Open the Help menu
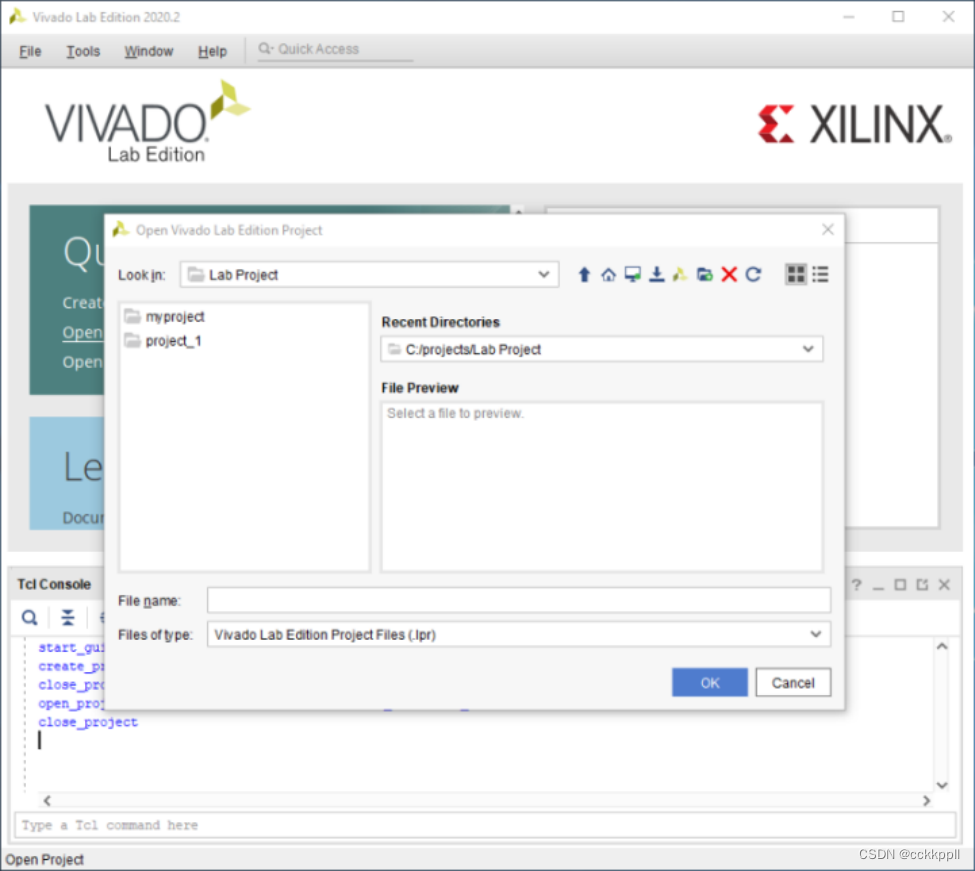The height and width of the screenshot is (871, 975). click(212, 51)
